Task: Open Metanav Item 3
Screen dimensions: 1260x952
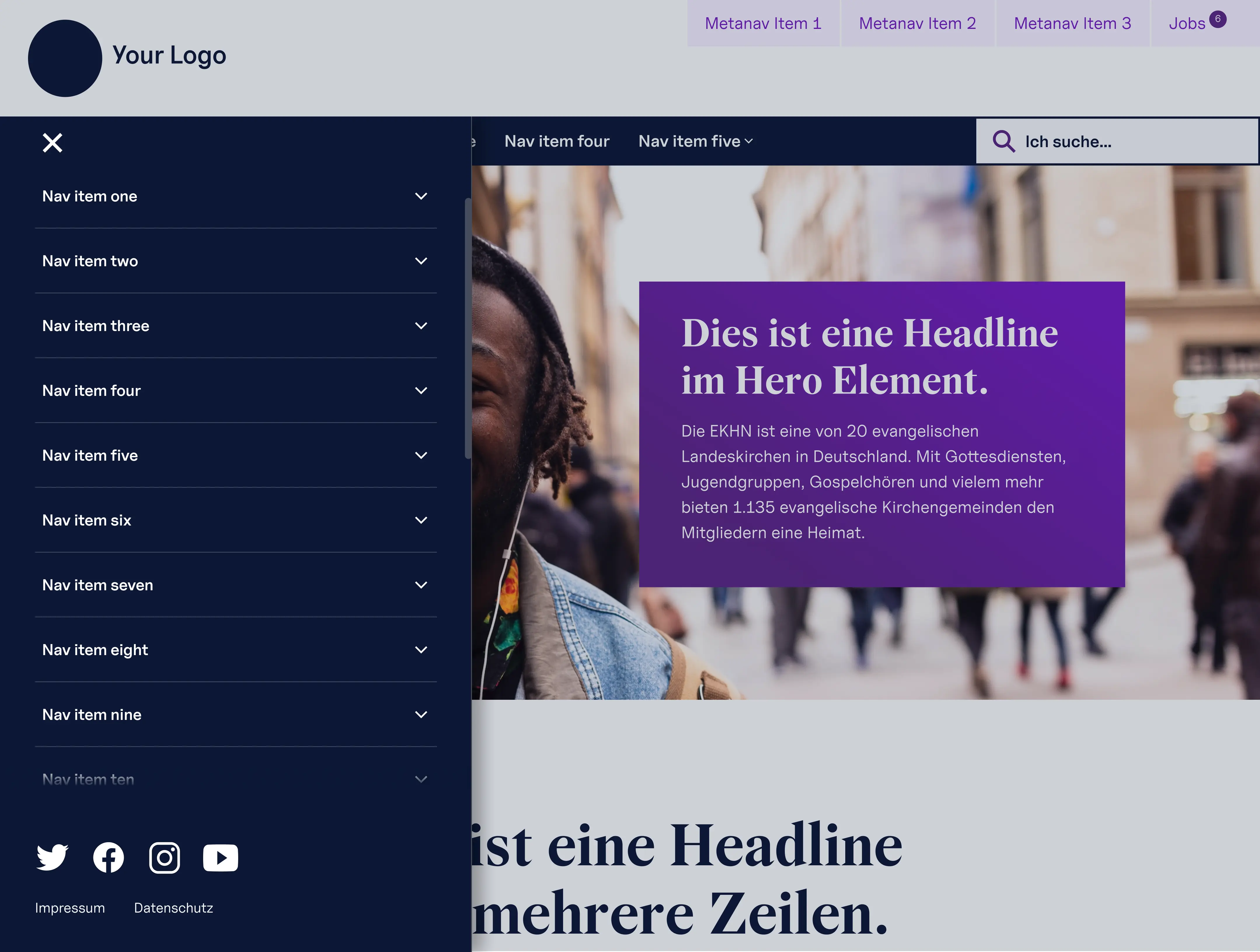Action: point(1072,23)
